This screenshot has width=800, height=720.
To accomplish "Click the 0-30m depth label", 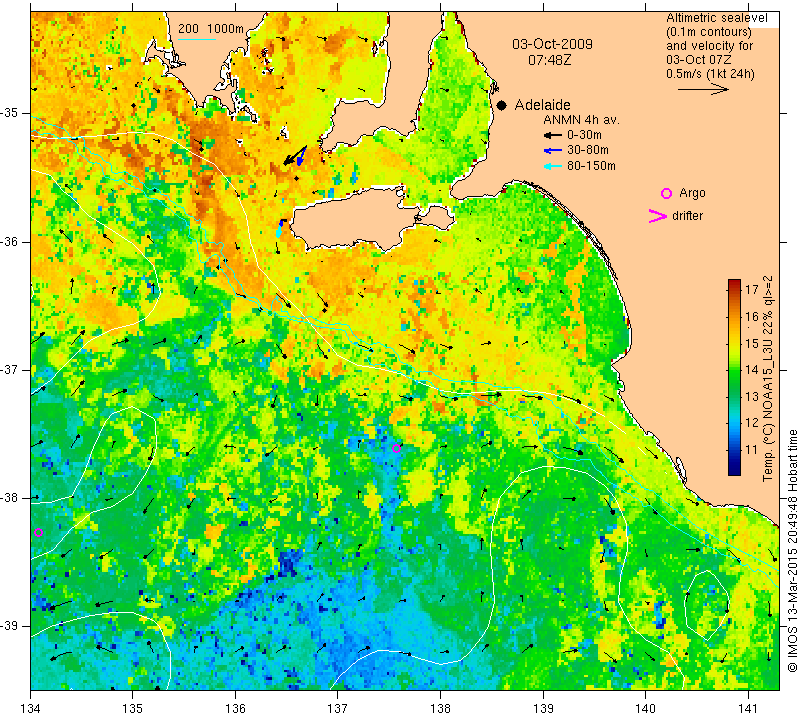I will [x=584, y=135].
